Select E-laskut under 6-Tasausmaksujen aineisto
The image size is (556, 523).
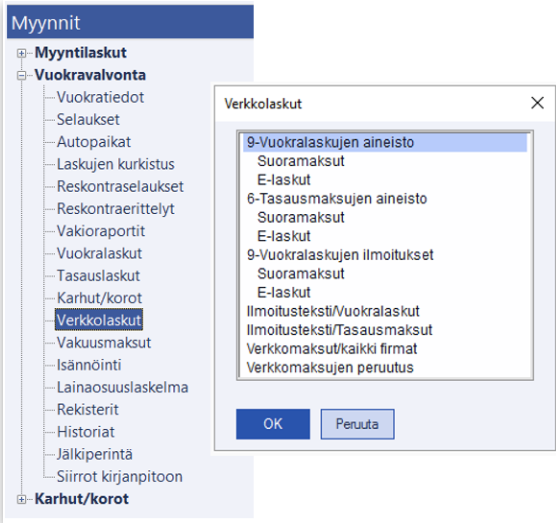click(x=284, y=236)
